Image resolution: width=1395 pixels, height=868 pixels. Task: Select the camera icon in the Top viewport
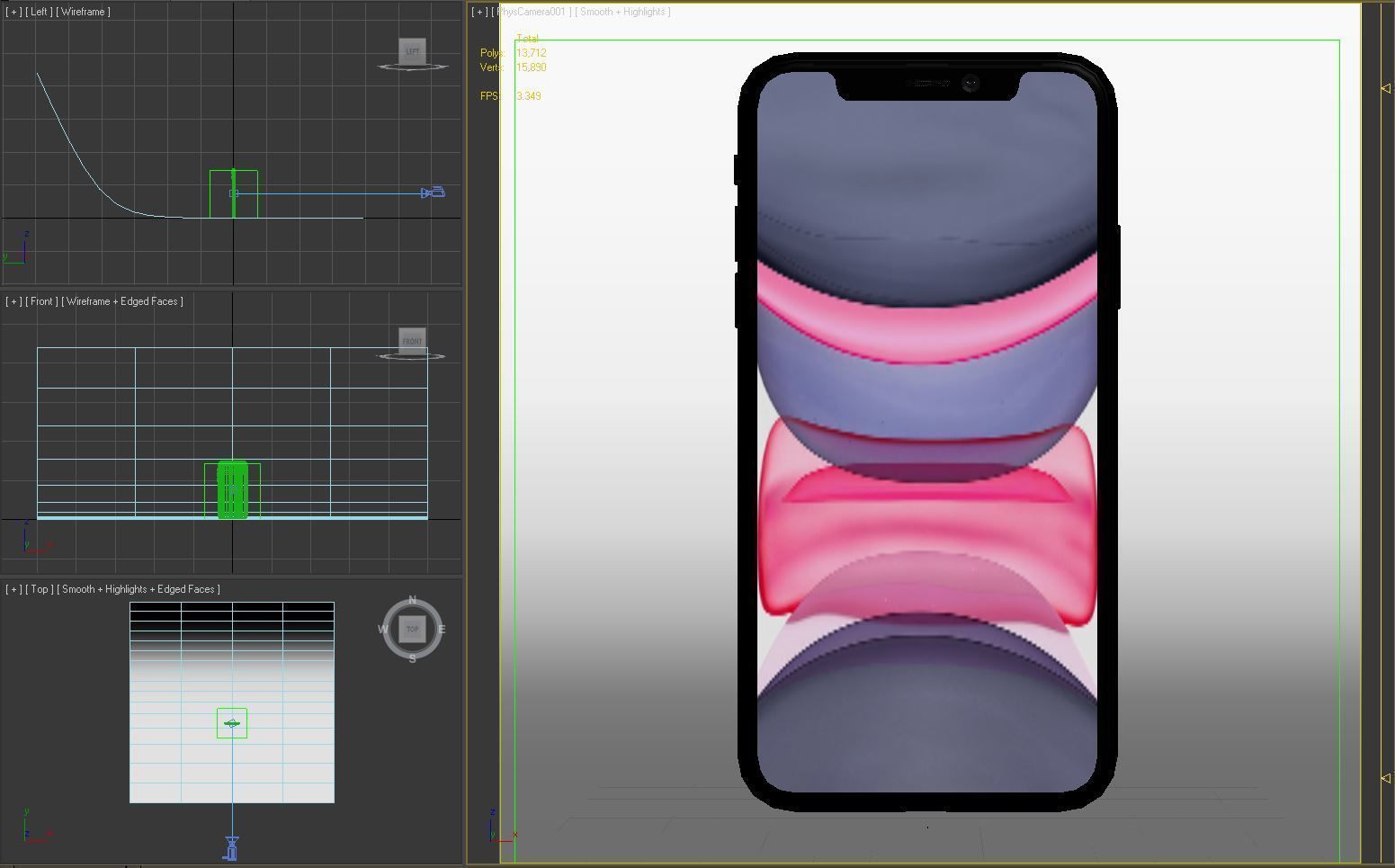coord(232,848)
